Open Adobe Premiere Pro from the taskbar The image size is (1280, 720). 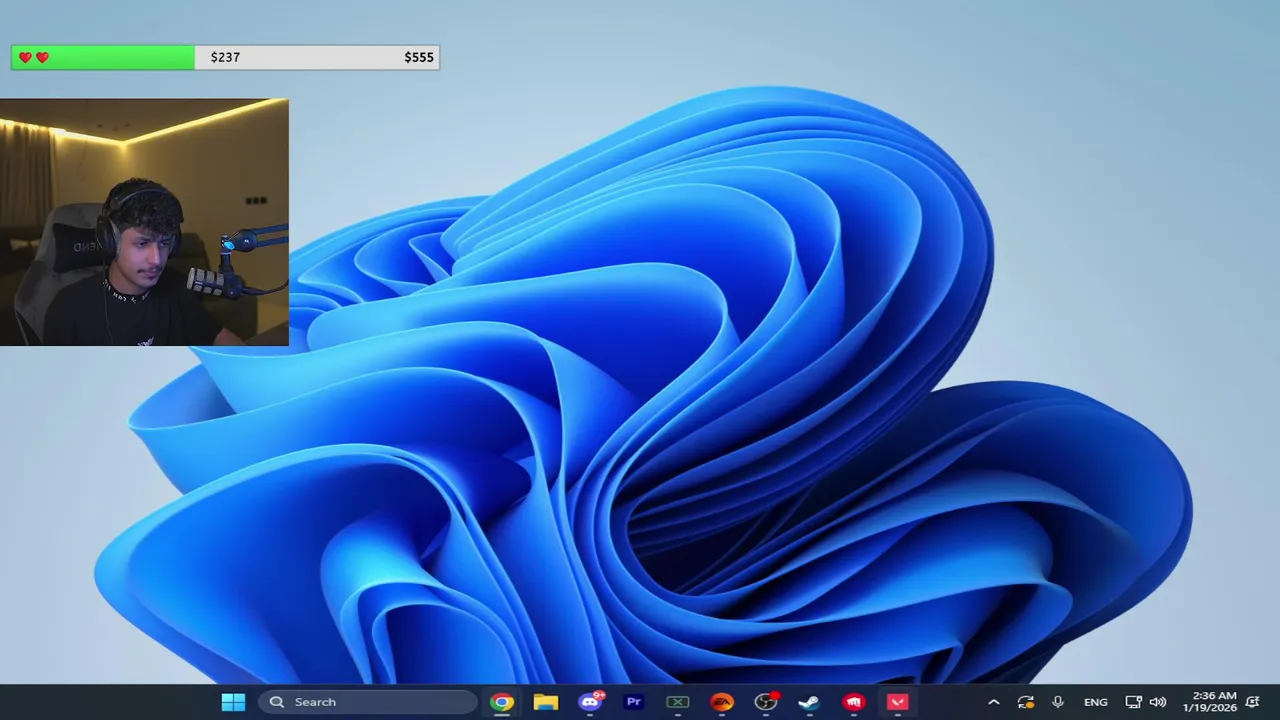coord(634,702)
